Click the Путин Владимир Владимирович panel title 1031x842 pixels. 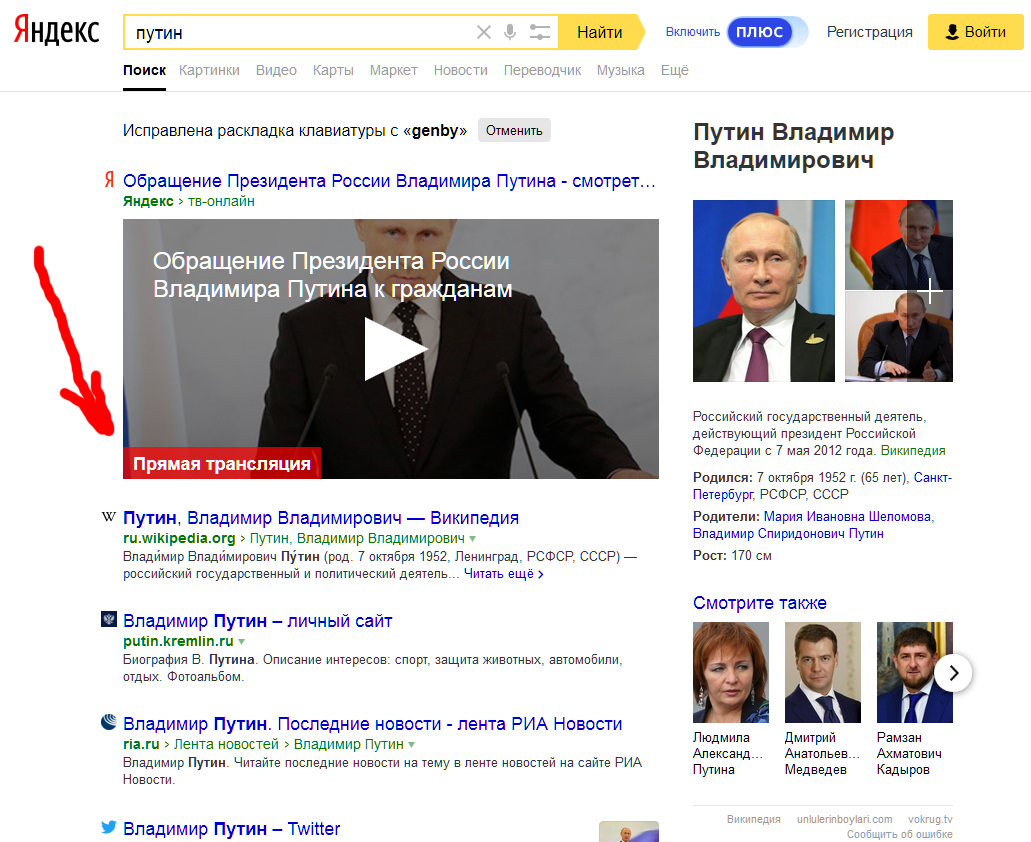(794, 145)
